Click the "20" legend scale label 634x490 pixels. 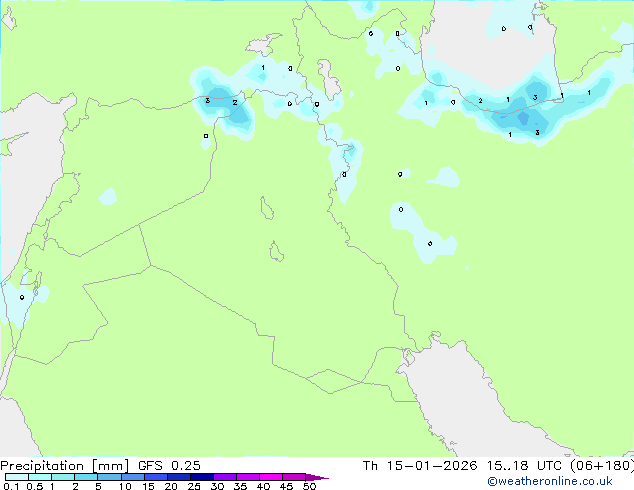coord(171,486)
